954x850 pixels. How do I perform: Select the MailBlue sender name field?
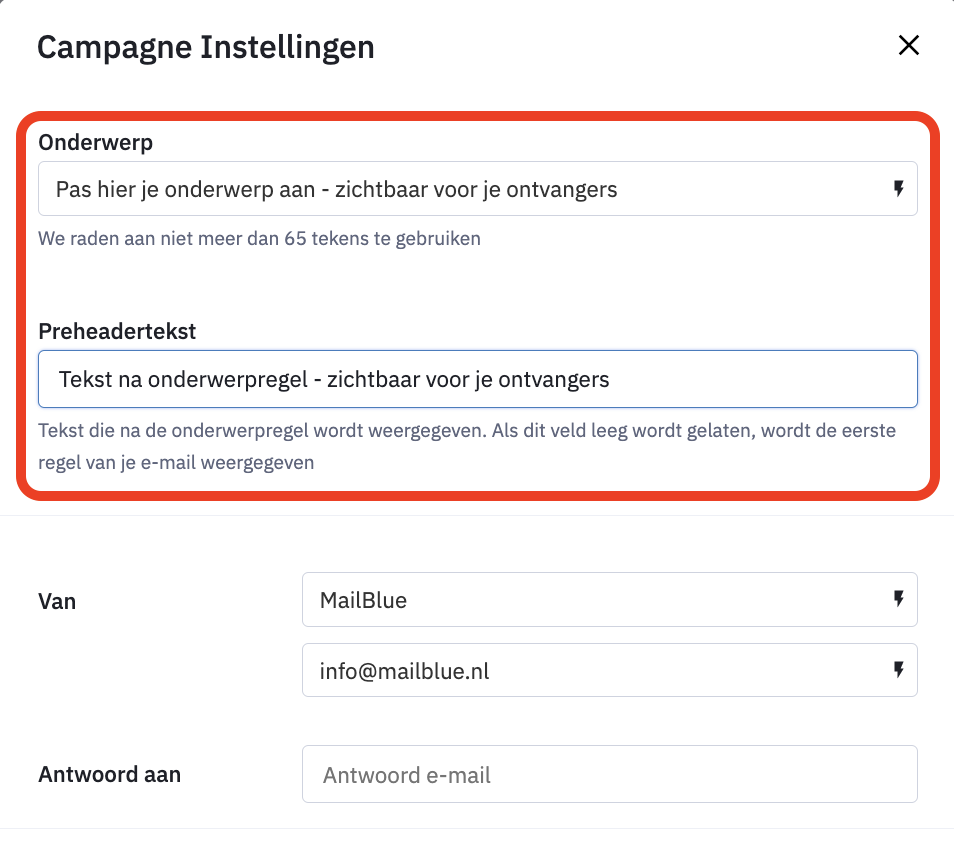[x=610, y=599]
